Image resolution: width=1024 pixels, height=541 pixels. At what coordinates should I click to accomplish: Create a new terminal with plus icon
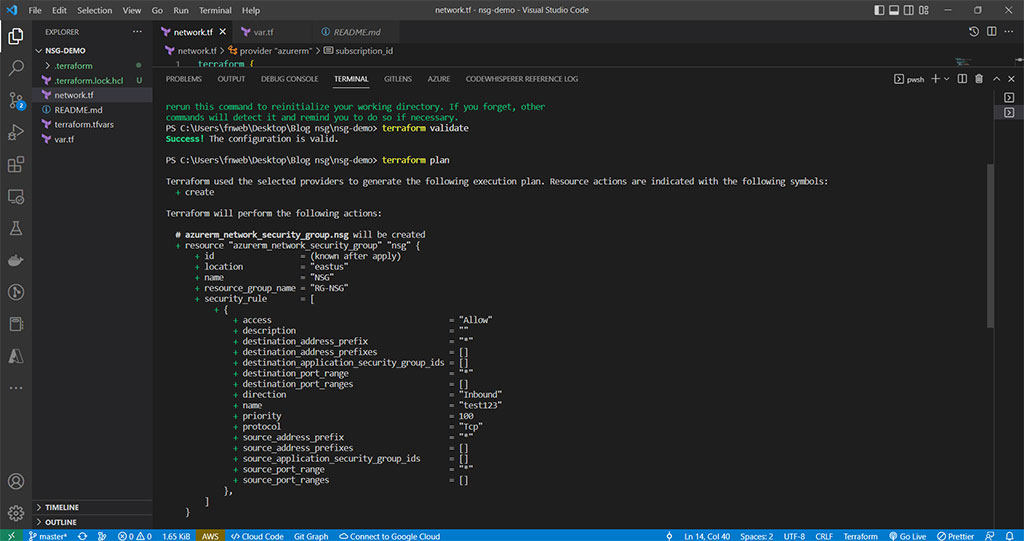[x=935, y=78]
